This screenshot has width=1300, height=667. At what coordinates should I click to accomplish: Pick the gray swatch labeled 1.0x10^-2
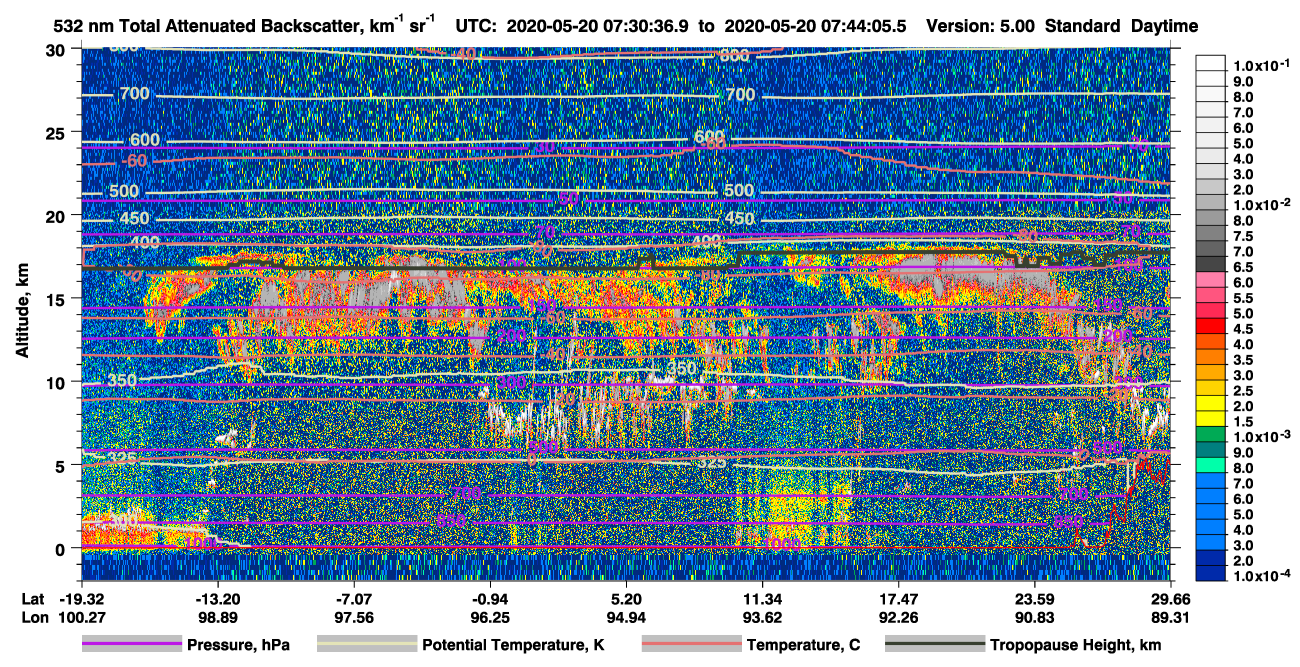pos(1213,203)
